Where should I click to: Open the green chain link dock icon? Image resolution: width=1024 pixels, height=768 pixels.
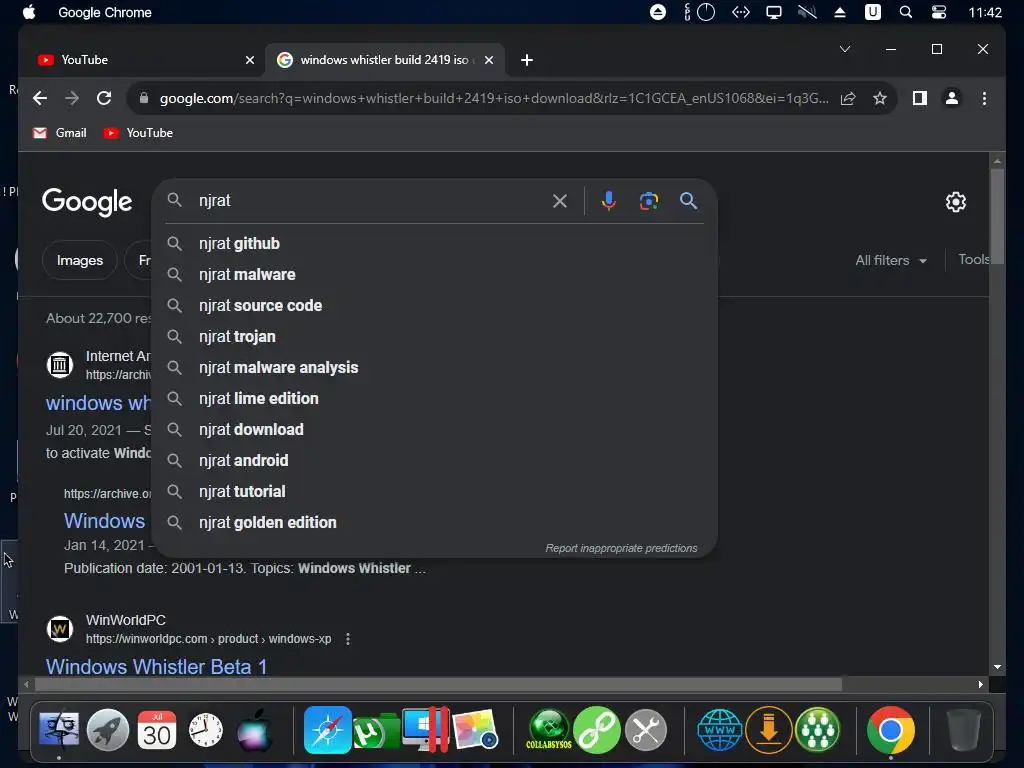click(x=597, y=730)
